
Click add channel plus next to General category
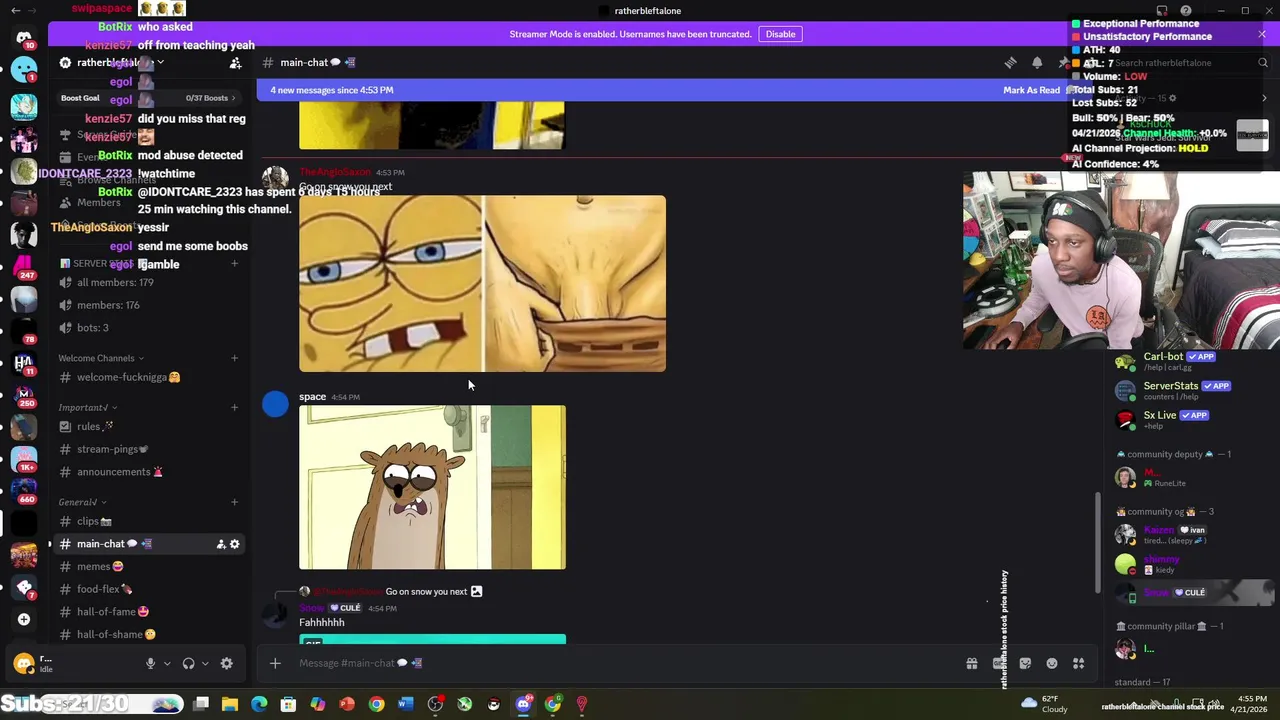coord(235,502)
